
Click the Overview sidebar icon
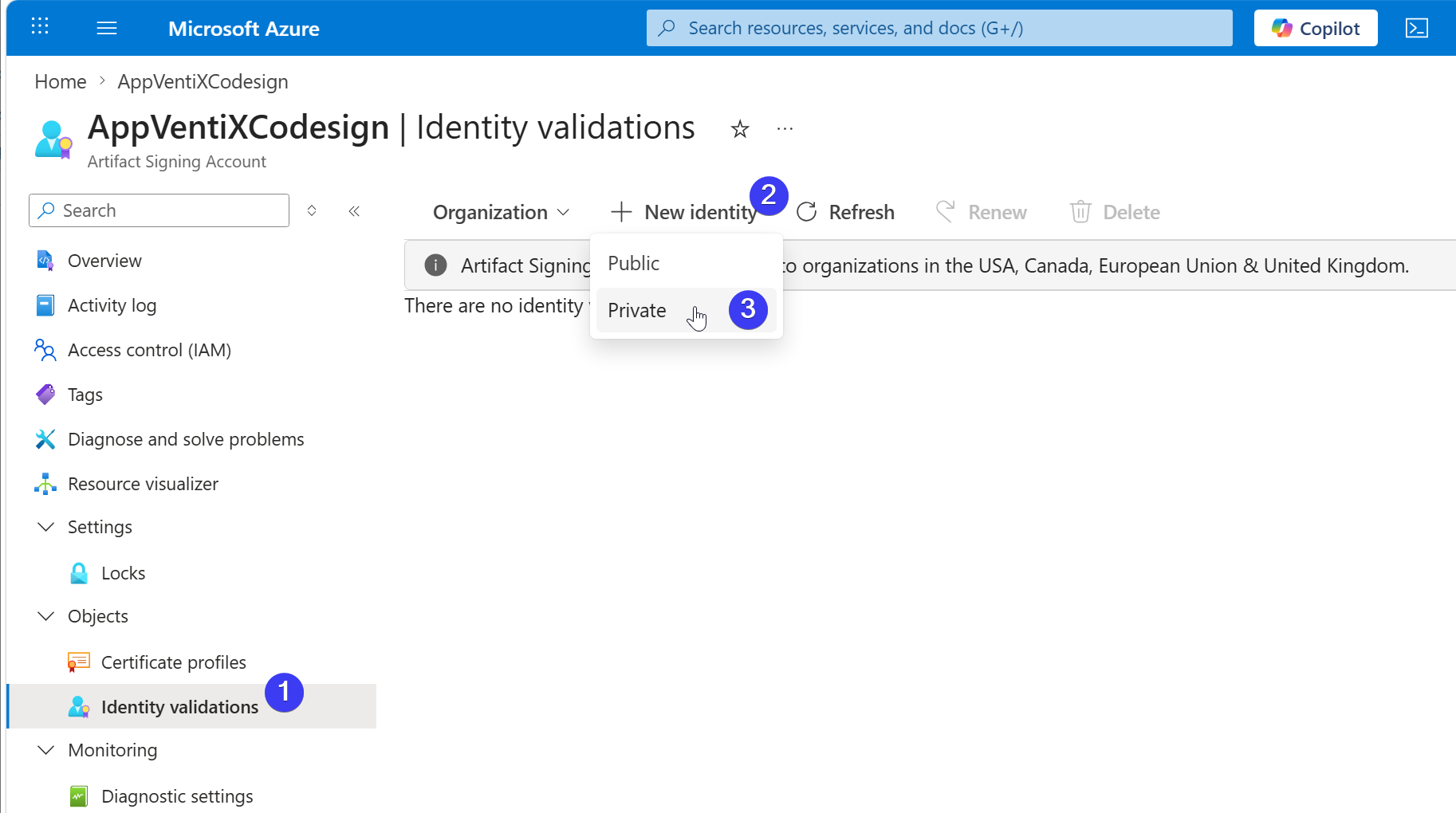click(x=45, y=261)
